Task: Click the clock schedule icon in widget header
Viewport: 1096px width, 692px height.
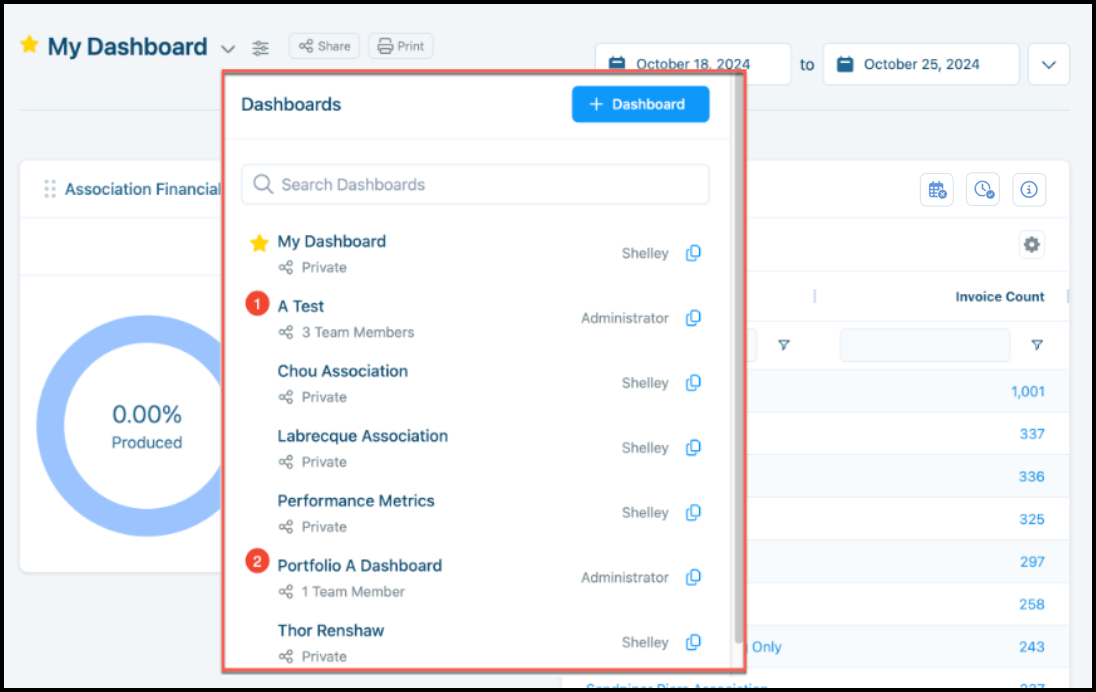Action: [983, 189]
